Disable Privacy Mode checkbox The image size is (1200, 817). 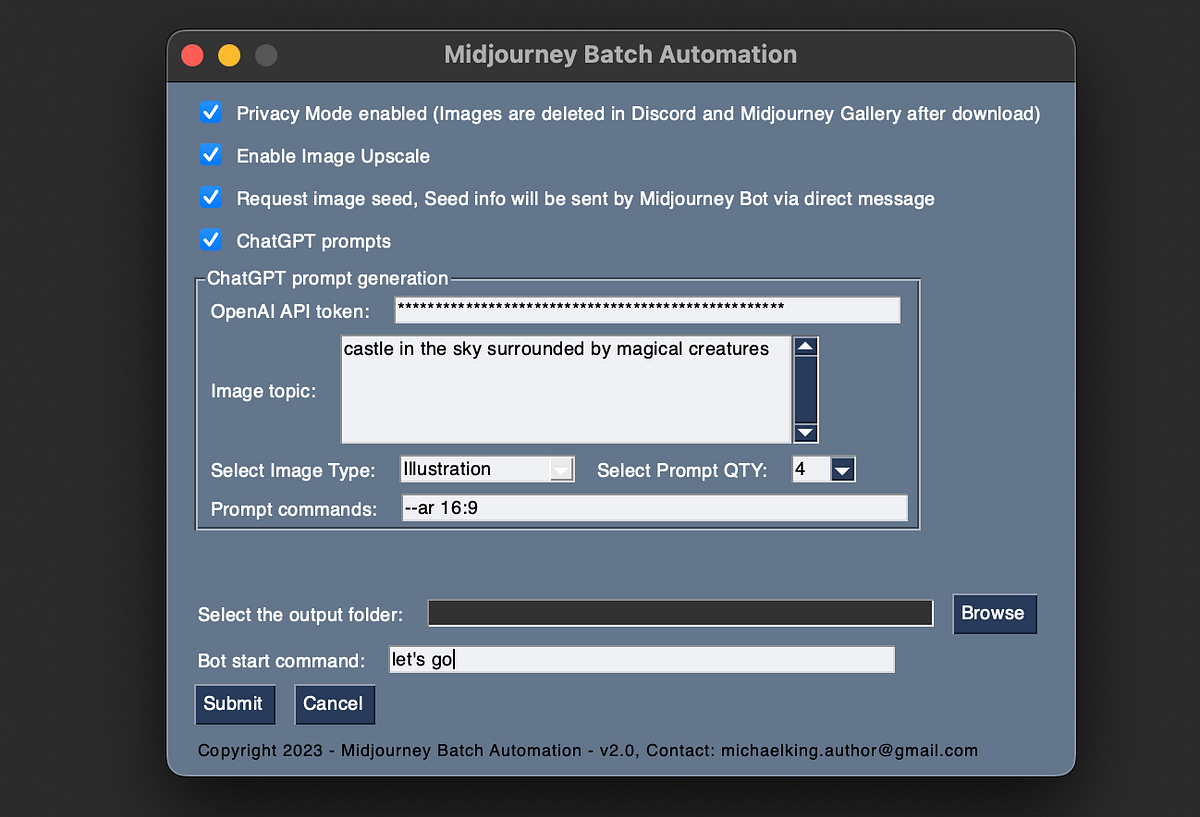coord(210,113)
